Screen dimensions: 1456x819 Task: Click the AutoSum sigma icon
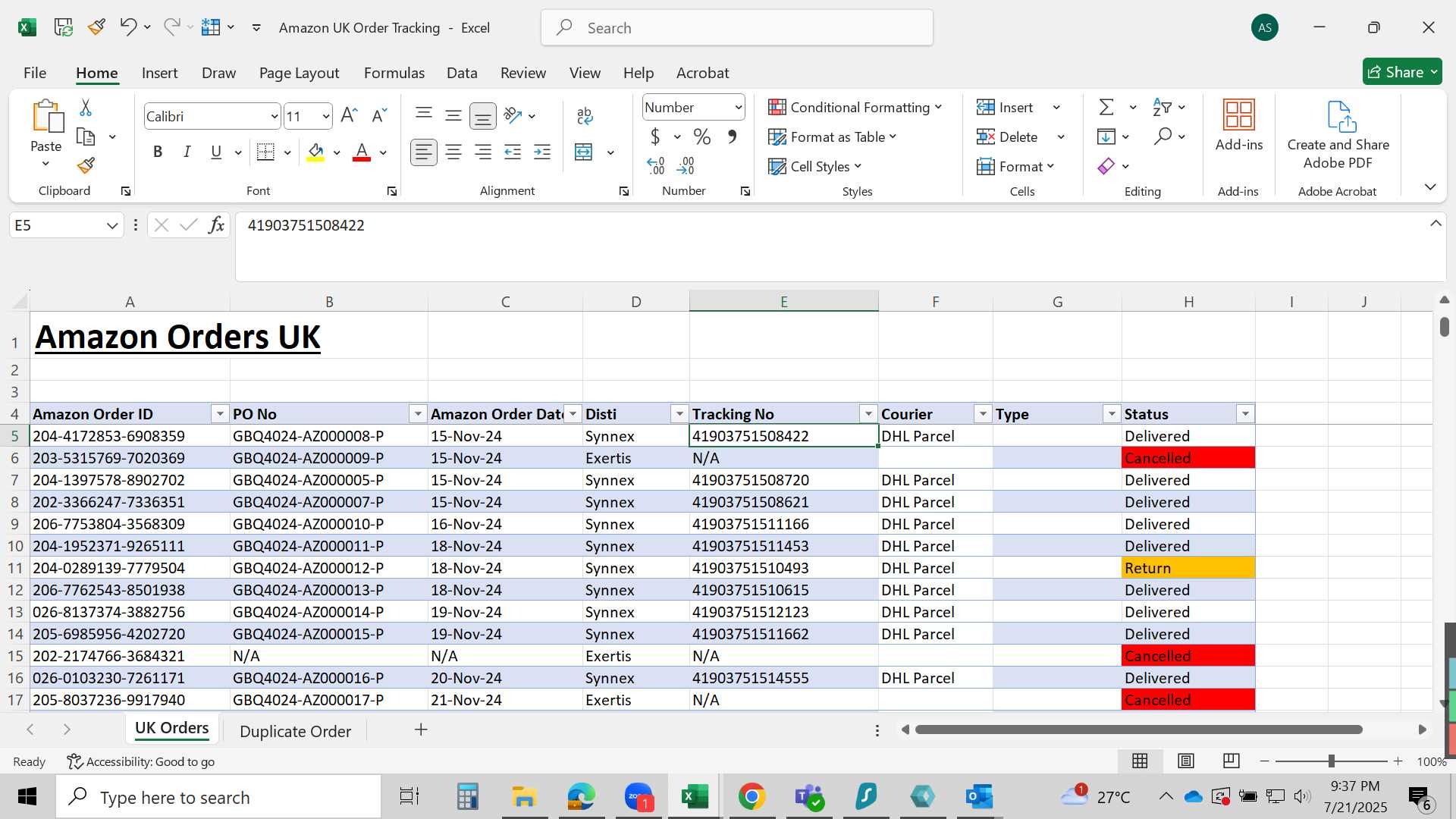click(x=1106, y=107)
